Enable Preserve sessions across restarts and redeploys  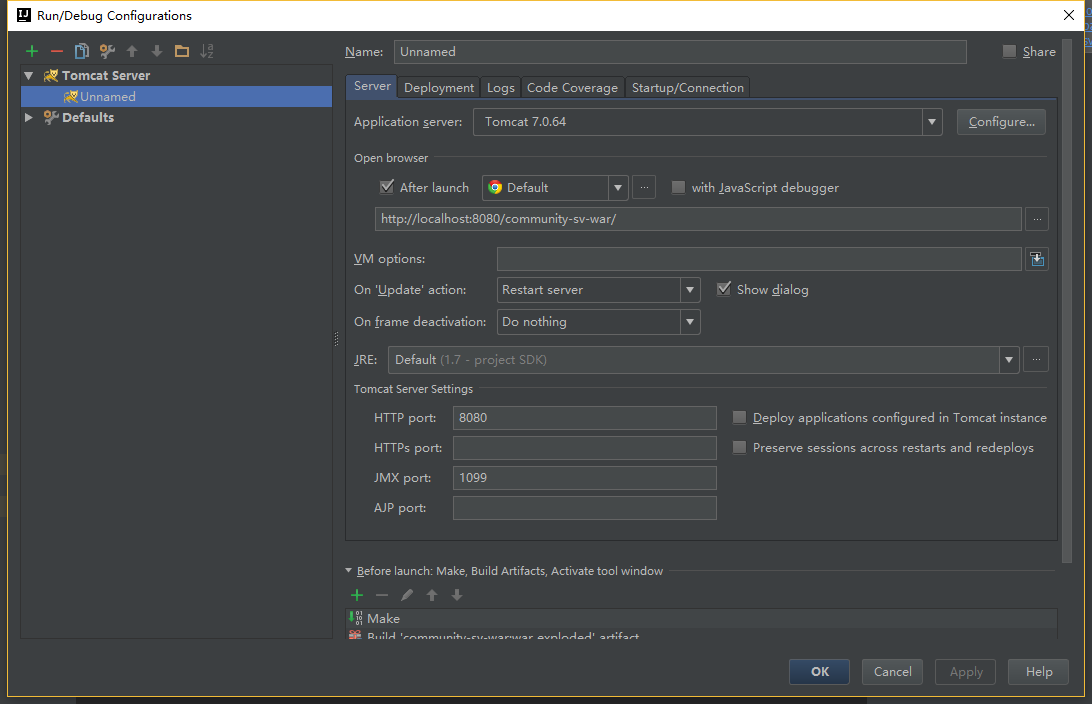click(740, 448)
